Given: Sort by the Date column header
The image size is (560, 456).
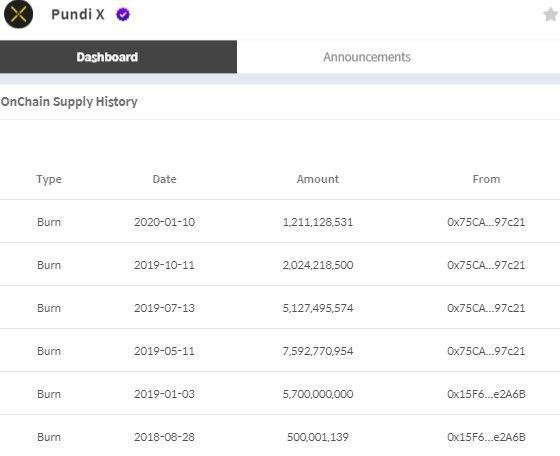Looking at the screenshot, I should tap(164, 179).
